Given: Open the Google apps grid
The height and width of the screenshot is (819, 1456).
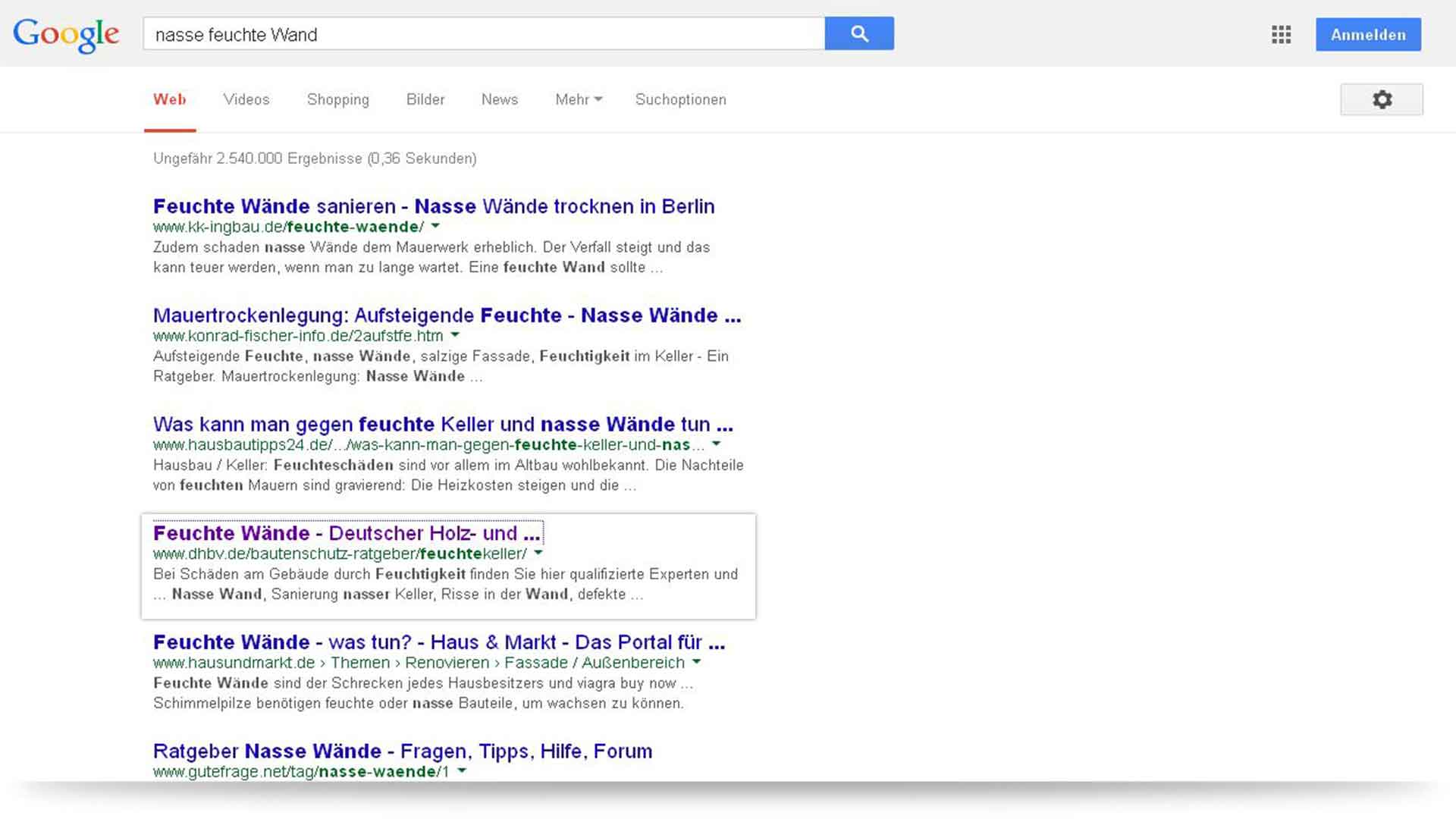Looking at the screenshot, I should [1281, 35].
